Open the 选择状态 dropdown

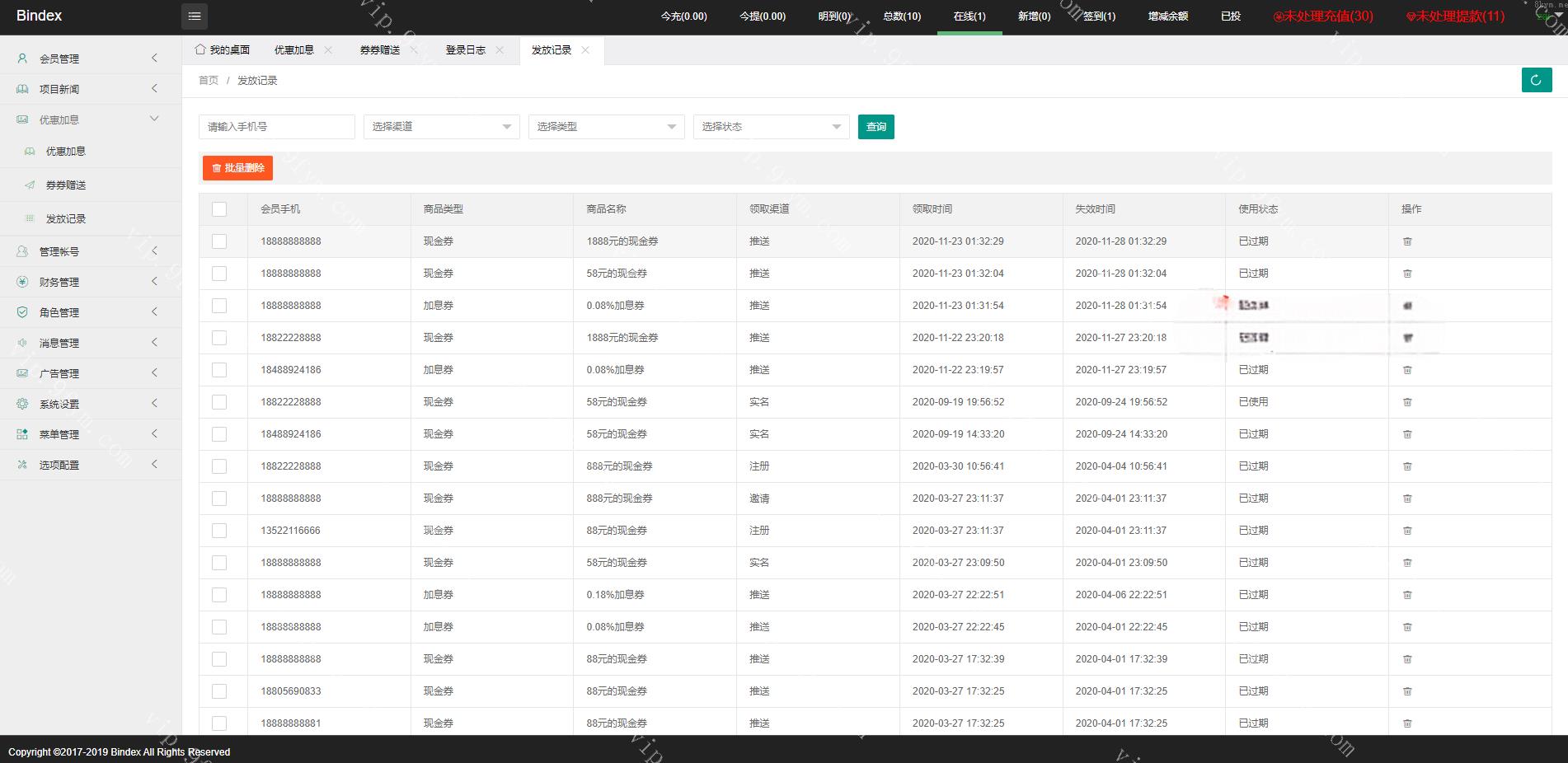point(771,127)
